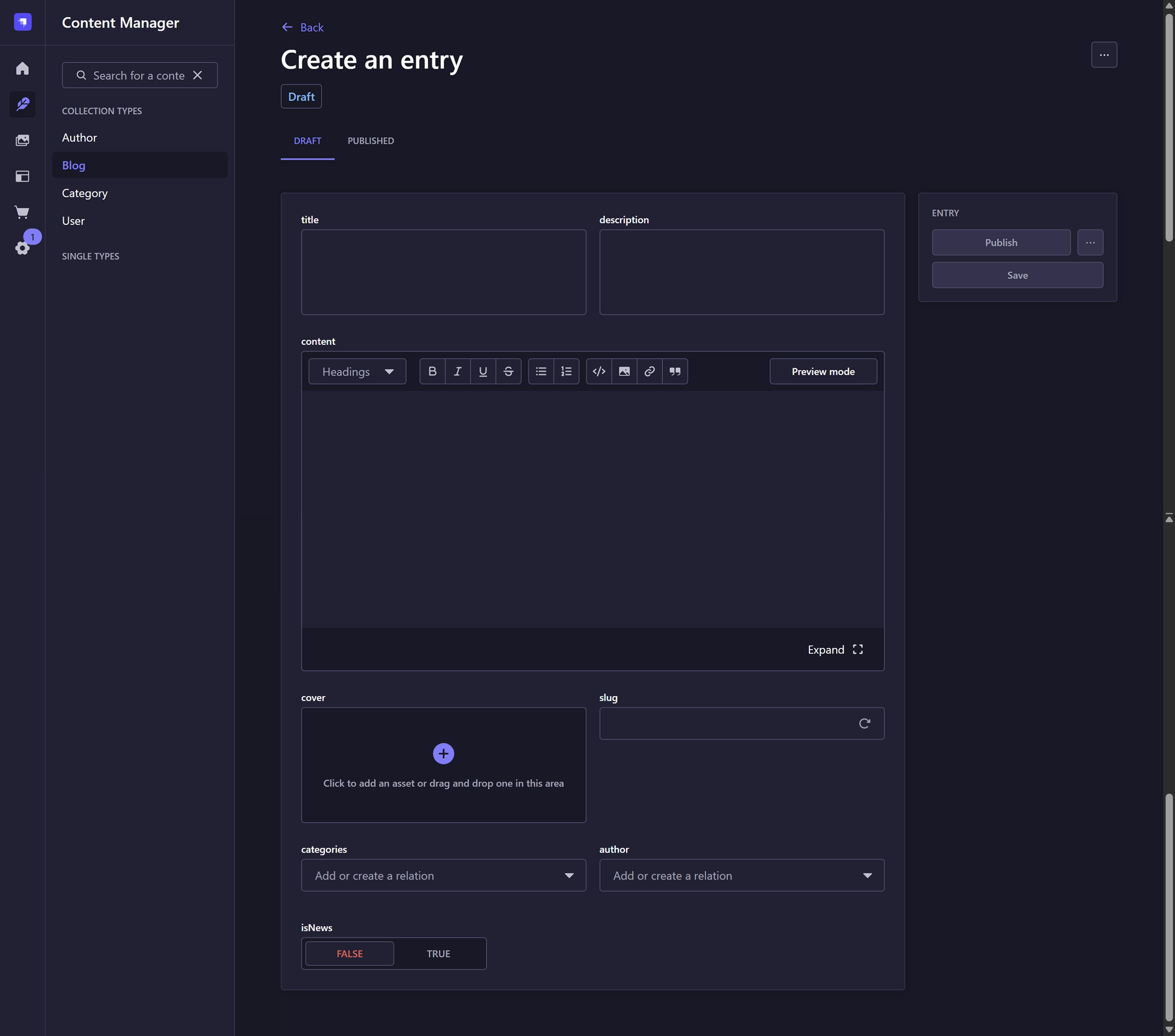Select the Author collection type
Image resolution: width=1175 pixels, height=1036 pixels.
click(x=79, y=138)
